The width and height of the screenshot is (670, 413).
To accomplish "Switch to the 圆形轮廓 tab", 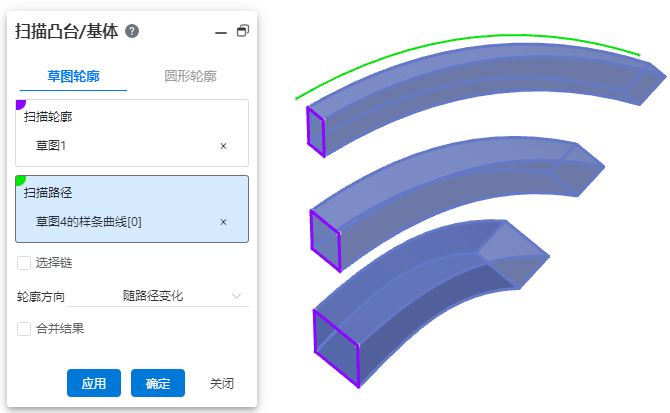I will pyautogui.click(x=191, y=76).
